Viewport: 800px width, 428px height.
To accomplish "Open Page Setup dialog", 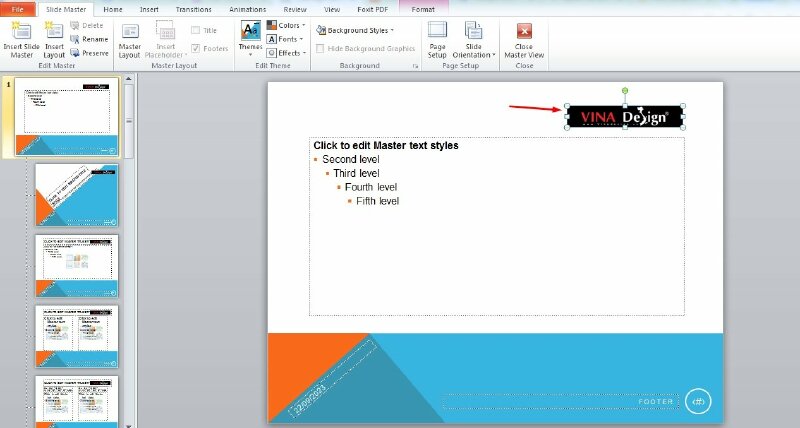I will click(x=437, y=40).
